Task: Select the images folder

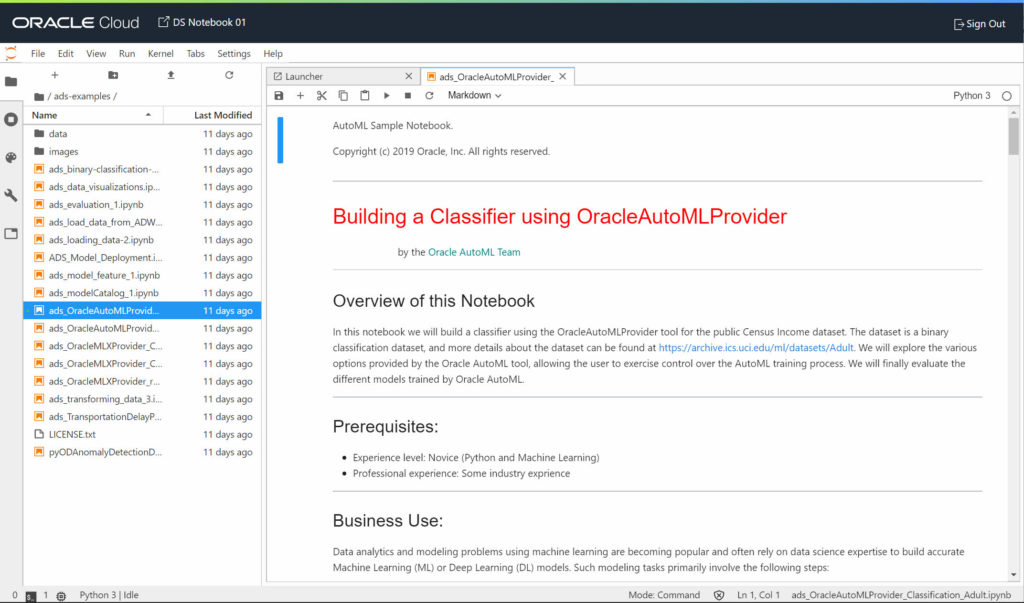Action: [x=142, y=152]
